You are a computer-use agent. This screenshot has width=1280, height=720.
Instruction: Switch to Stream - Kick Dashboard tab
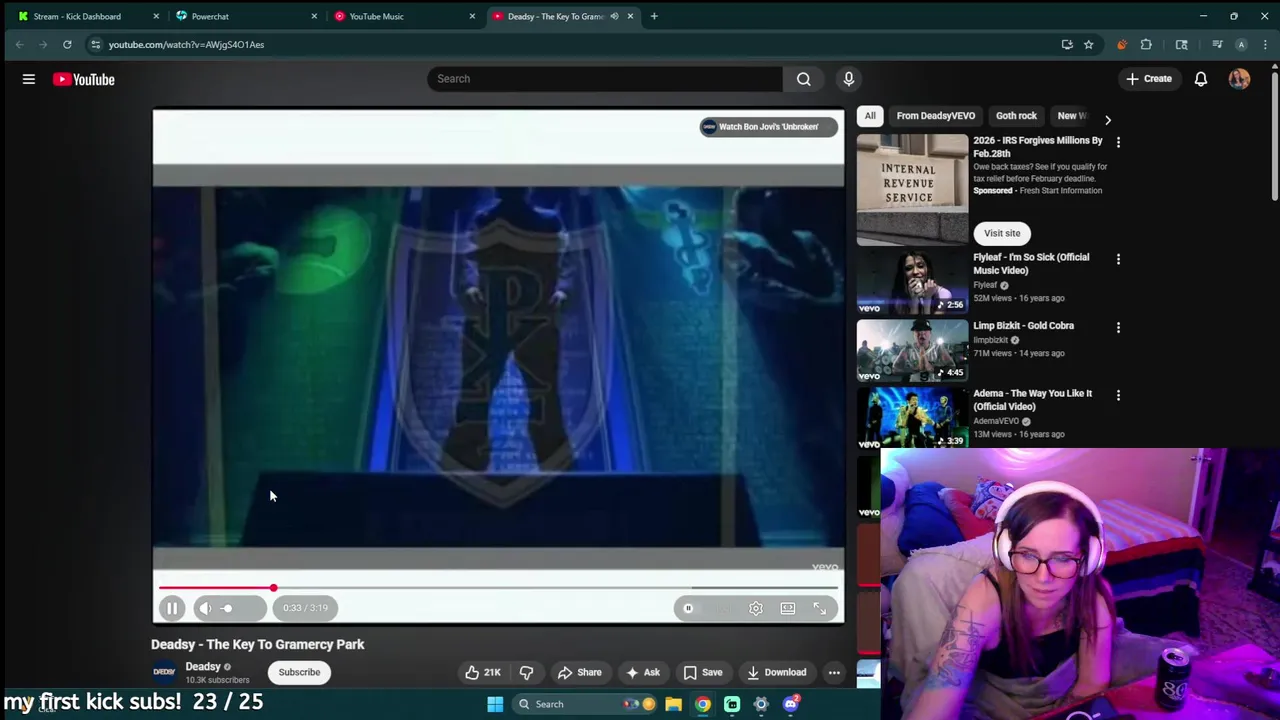point(77,16)
